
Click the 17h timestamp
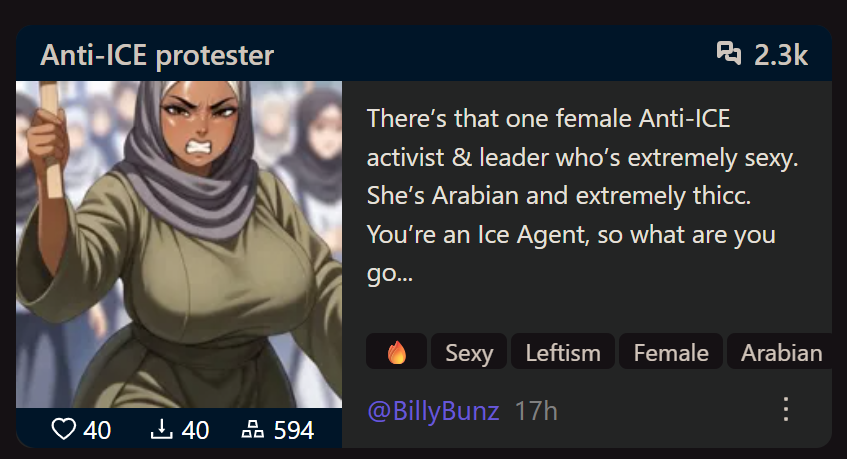pos(536,411)
